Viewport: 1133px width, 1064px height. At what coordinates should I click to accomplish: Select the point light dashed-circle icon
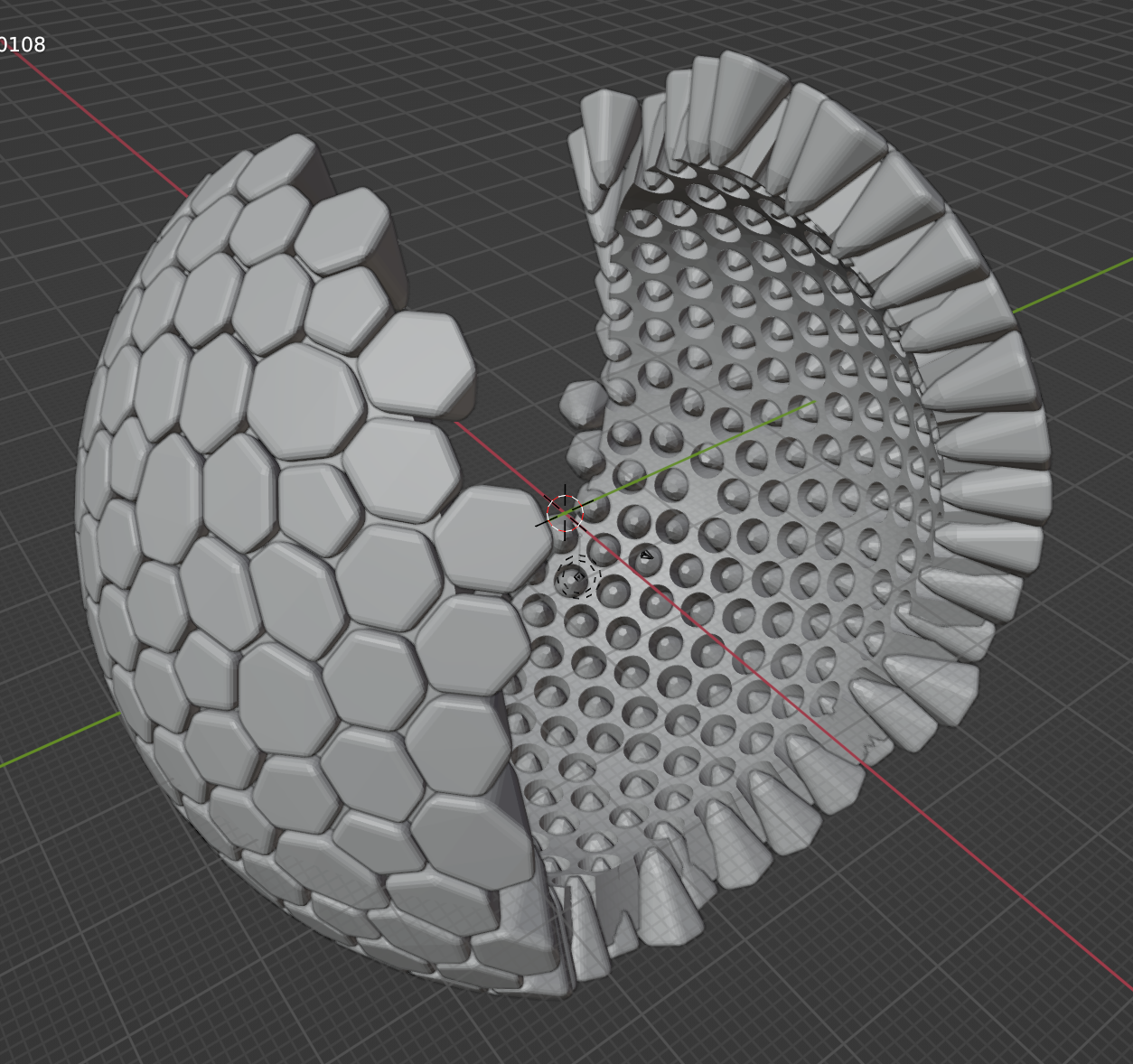pyautogui.click(x=576, y=578)
